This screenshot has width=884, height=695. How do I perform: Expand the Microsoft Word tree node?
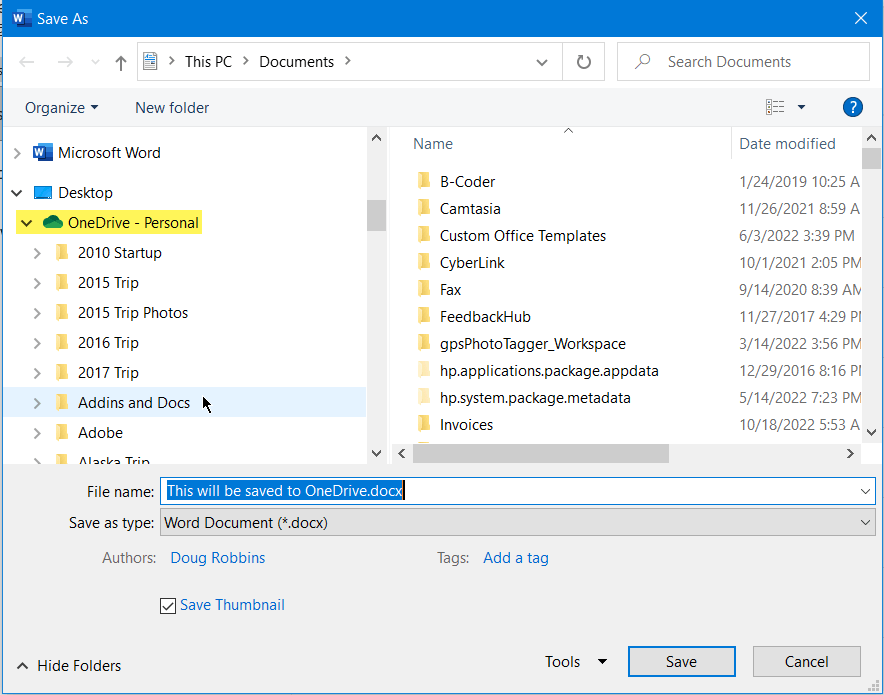point(17,153)
